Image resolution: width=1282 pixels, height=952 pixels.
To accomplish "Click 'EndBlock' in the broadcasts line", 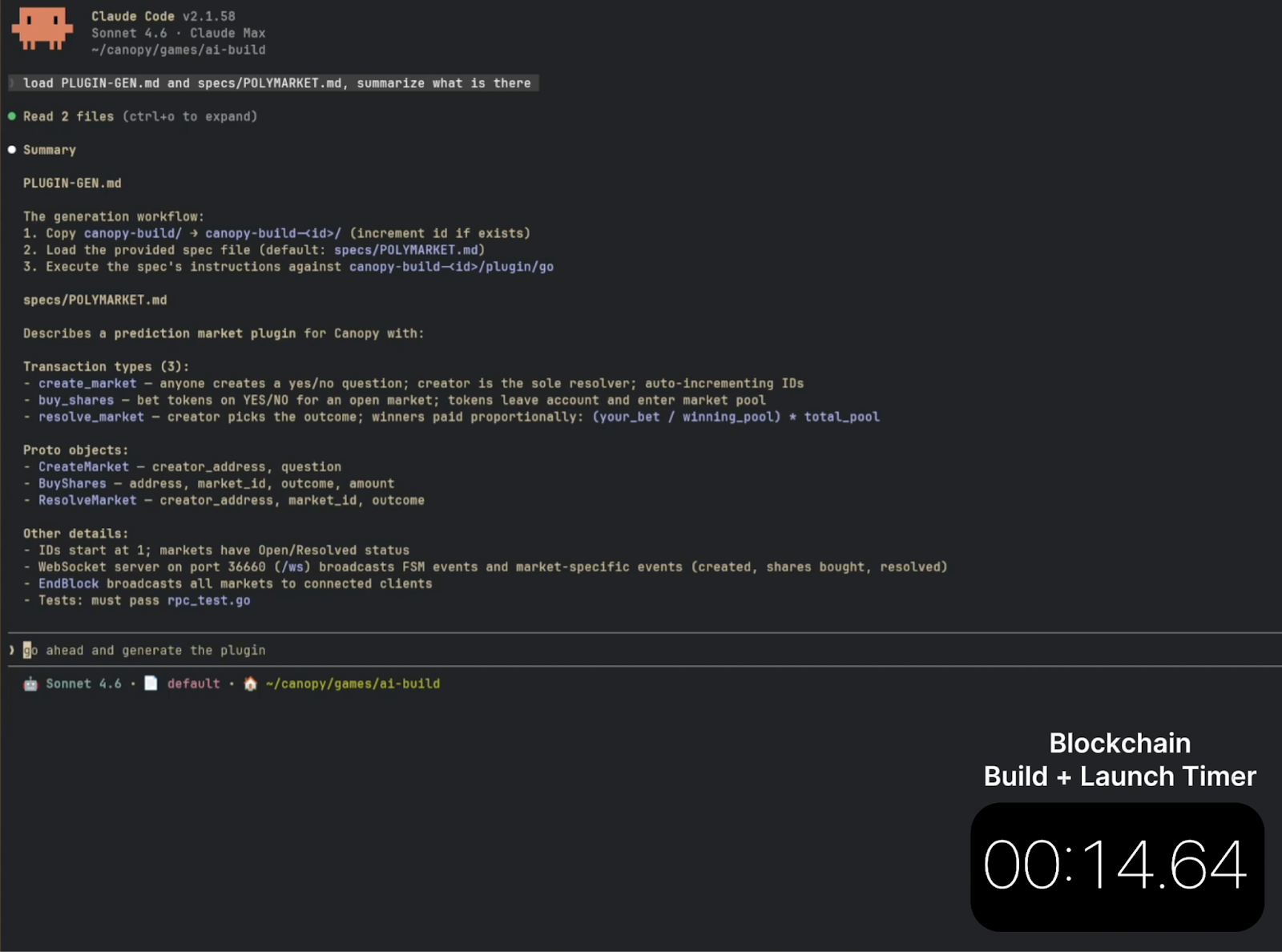I will point(69,583).
